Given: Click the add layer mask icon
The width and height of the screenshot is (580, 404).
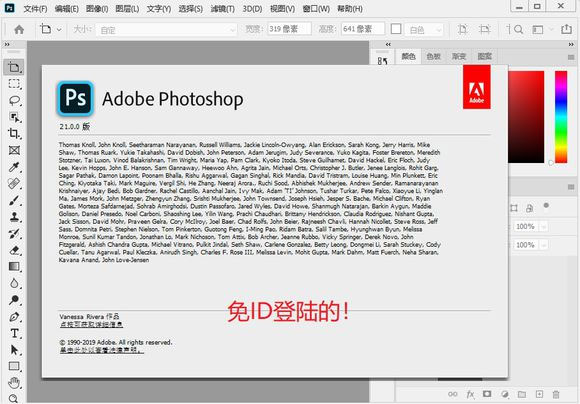Looking at the screenshot, I should point(487,394).
